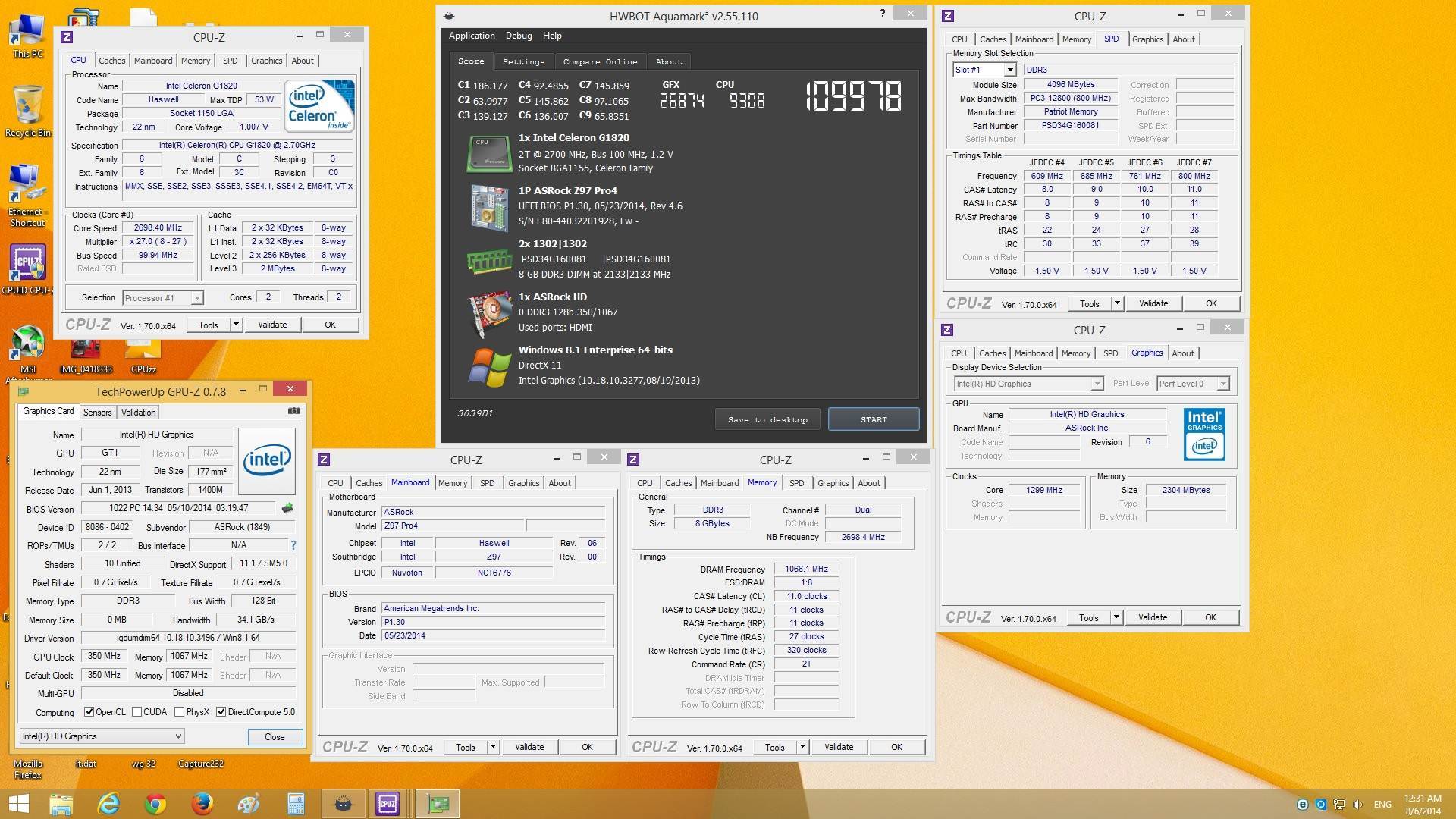Open This PC desktop icon
Image resolution: width=1456 pixels, height=819 pixels.
[x=27, y=36]
